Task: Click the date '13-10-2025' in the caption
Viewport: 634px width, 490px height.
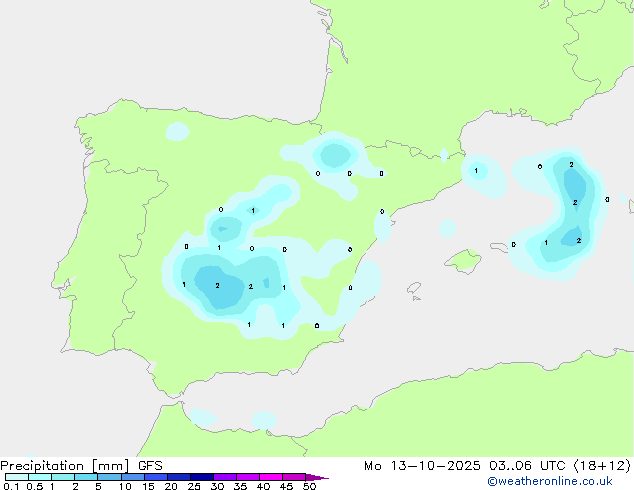Action: 435,466
